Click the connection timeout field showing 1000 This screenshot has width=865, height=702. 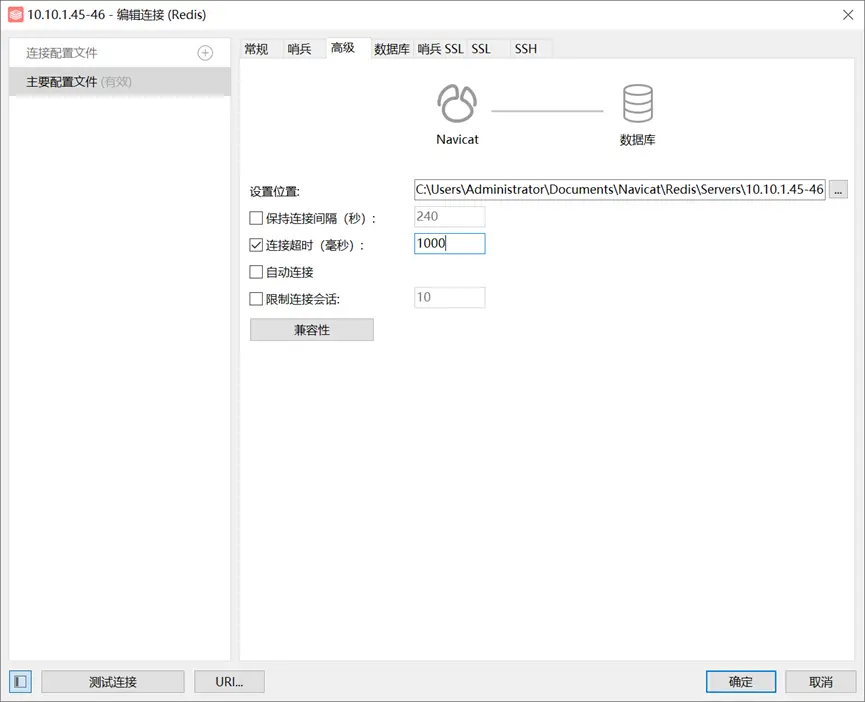pyautogui.click(x=450, y=243)
